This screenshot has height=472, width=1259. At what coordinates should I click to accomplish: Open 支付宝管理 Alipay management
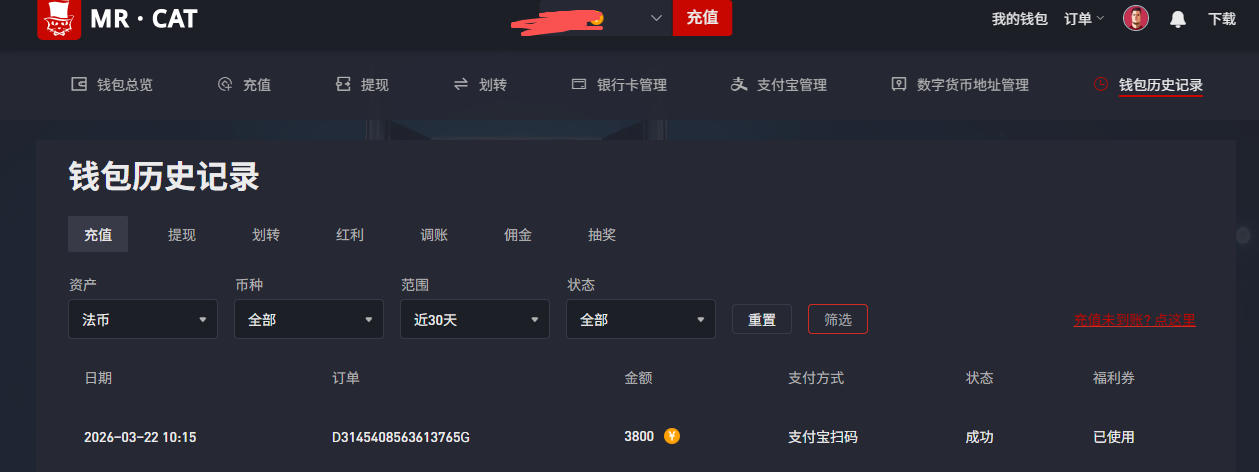pyautogui.click(x=778, y=85)
